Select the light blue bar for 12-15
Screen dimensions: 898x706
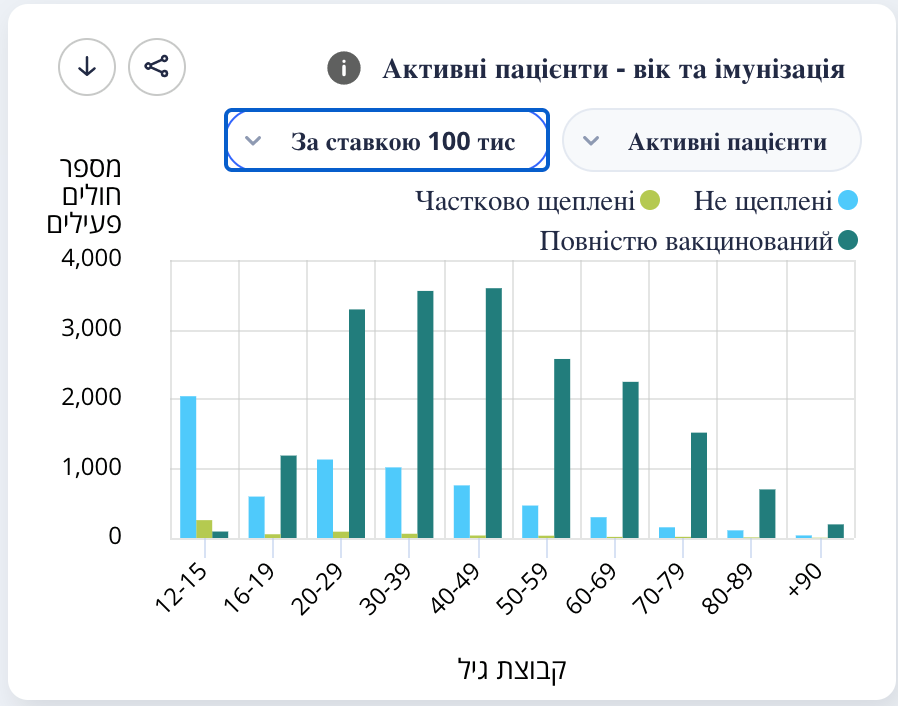coord(188,467)
